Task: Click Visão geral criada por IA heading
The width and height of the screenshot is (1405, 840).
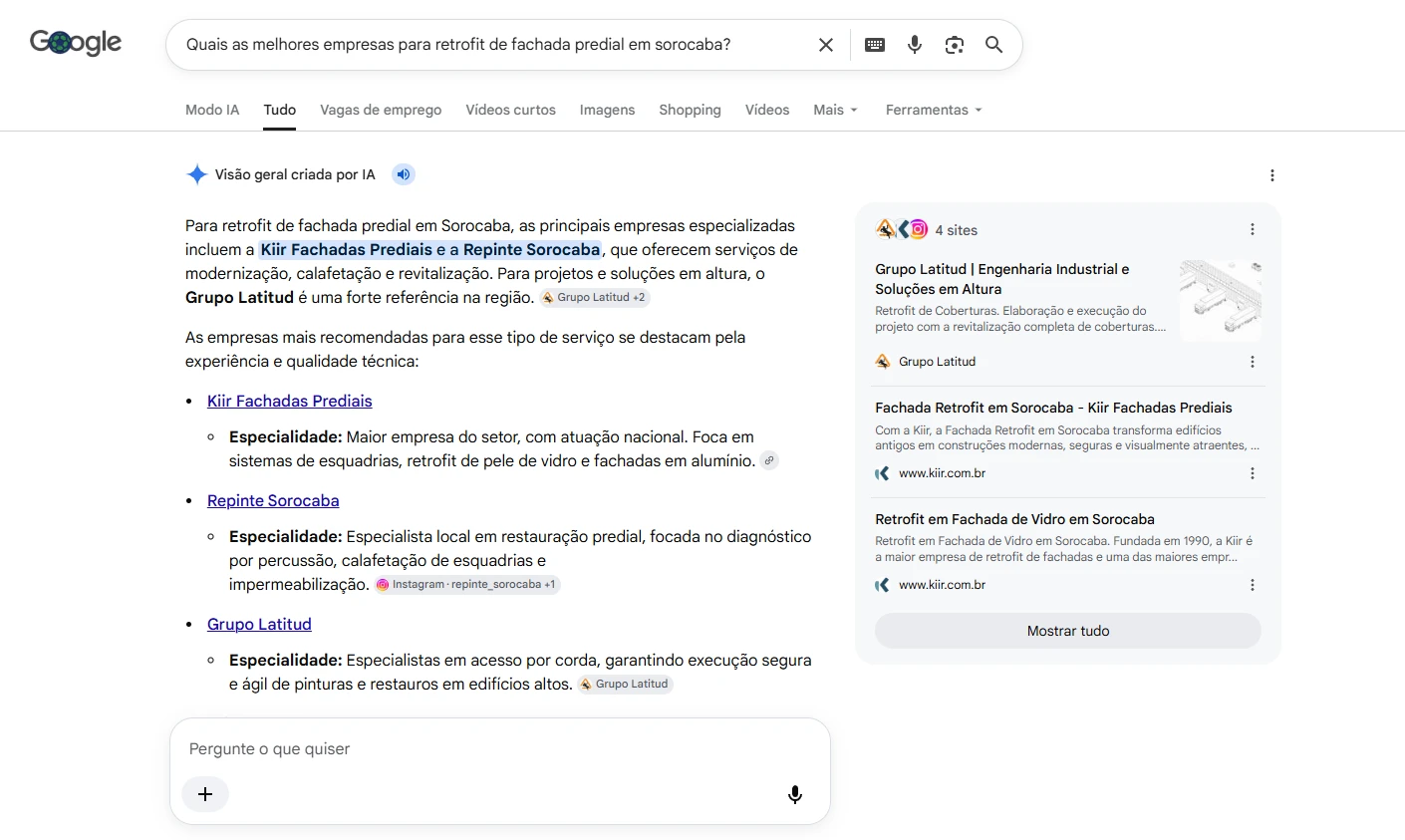Action: 295,174
